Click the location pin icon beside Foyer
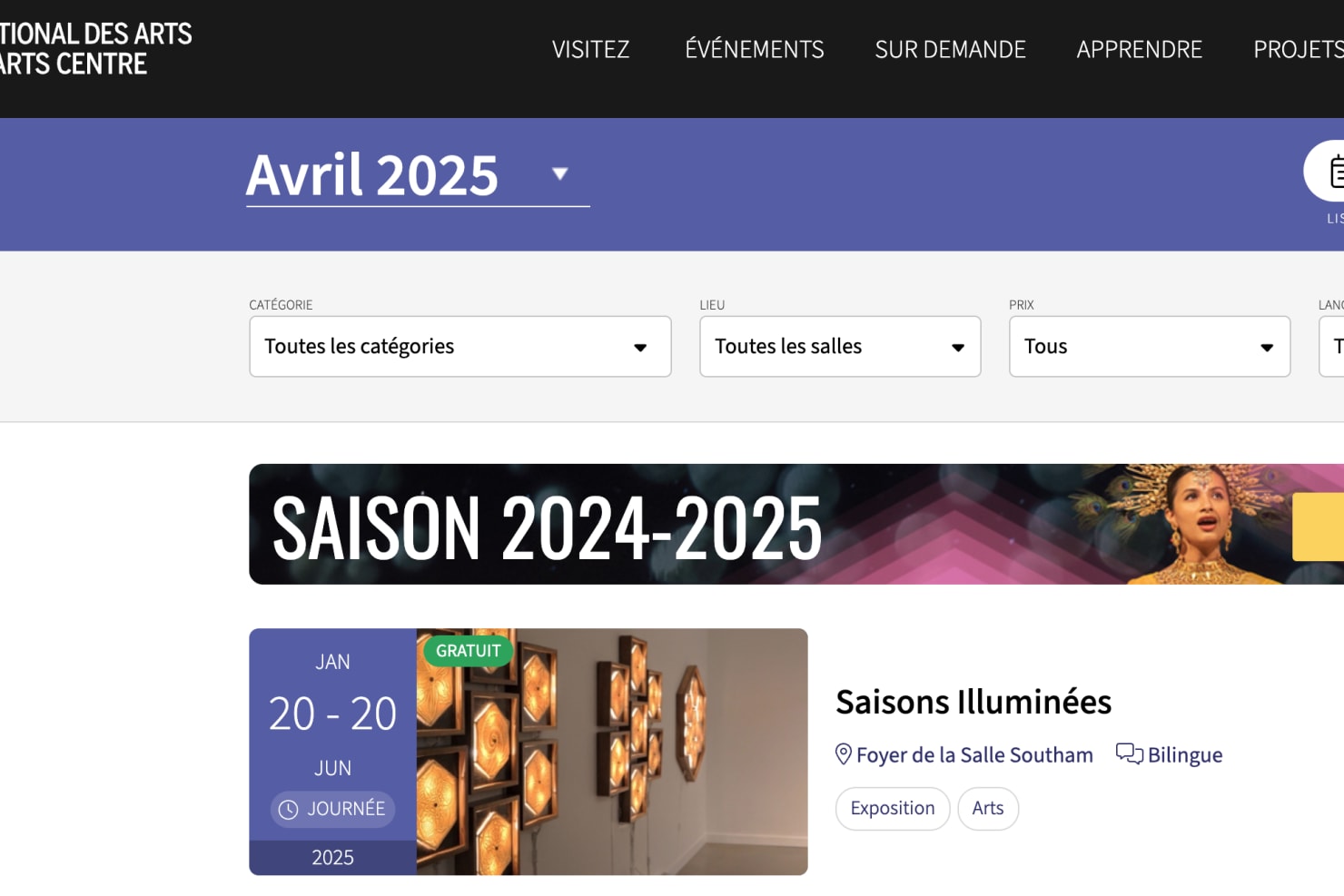 (844, 754)
